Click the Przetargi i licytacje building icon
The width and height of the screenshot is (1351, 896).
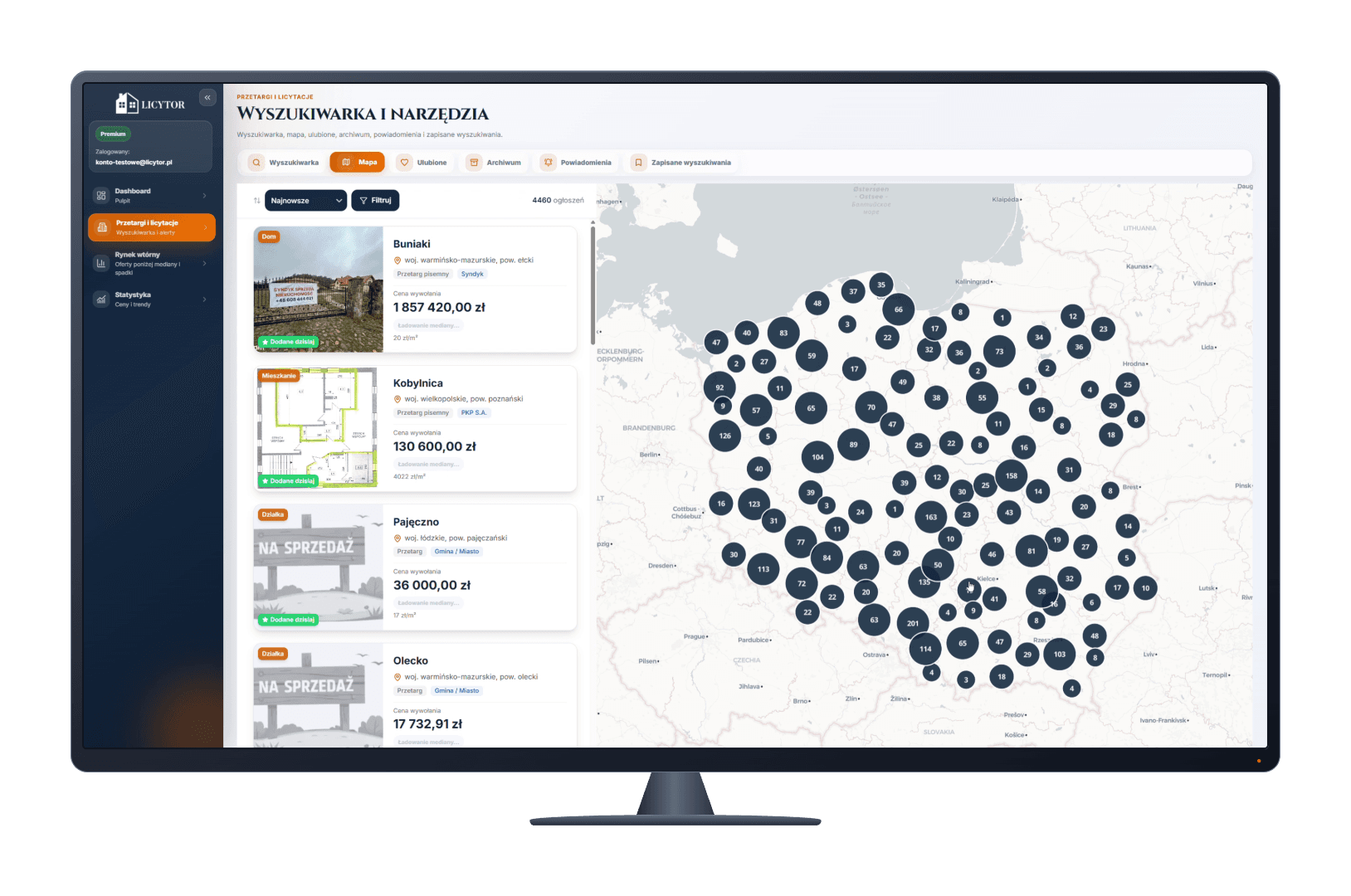pyautogui.click(x=102, y=227)
